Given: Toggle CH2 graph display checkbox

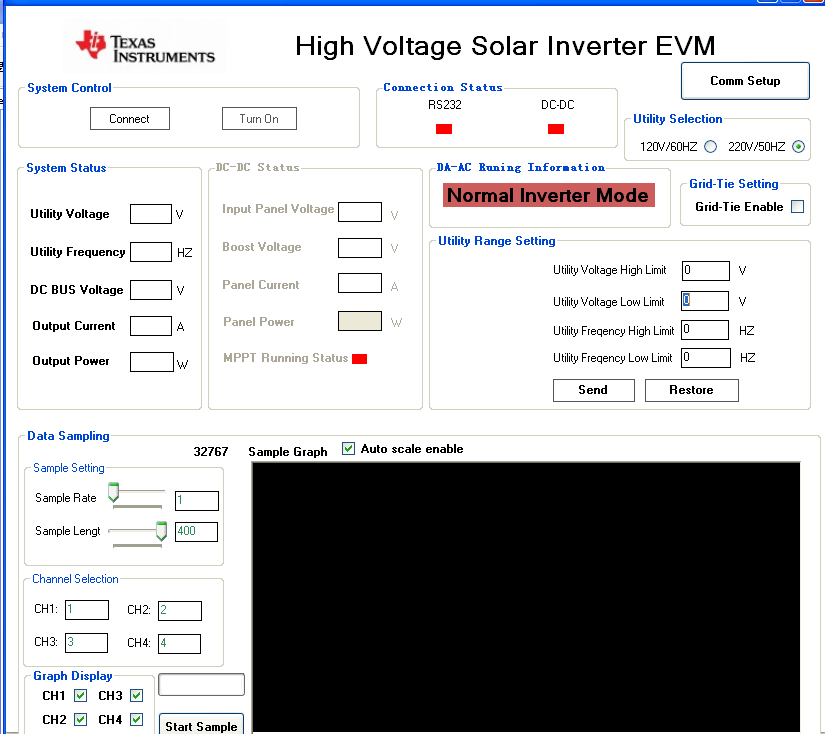Looking at the screenshot, I should [x=81, y=719].
